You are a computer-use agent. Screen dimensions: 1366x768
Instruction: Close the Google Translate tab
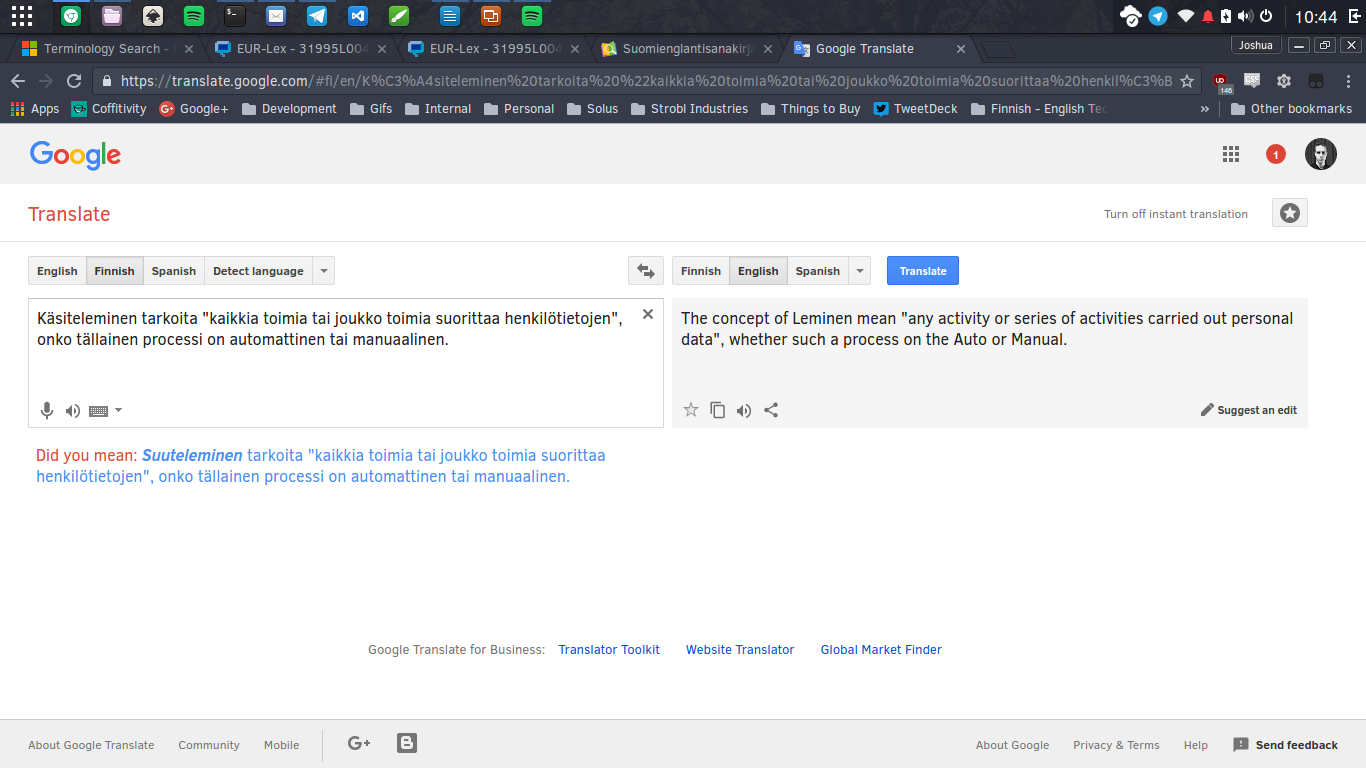click(961, 48)
